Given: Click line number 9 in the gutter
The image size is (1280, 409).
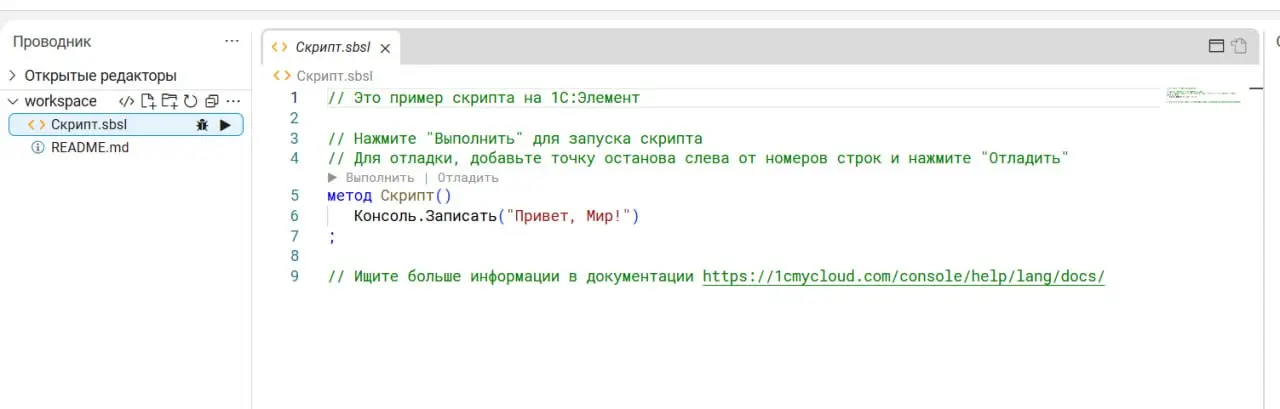Looking at the screenshot, I should (x=294, y=276).
